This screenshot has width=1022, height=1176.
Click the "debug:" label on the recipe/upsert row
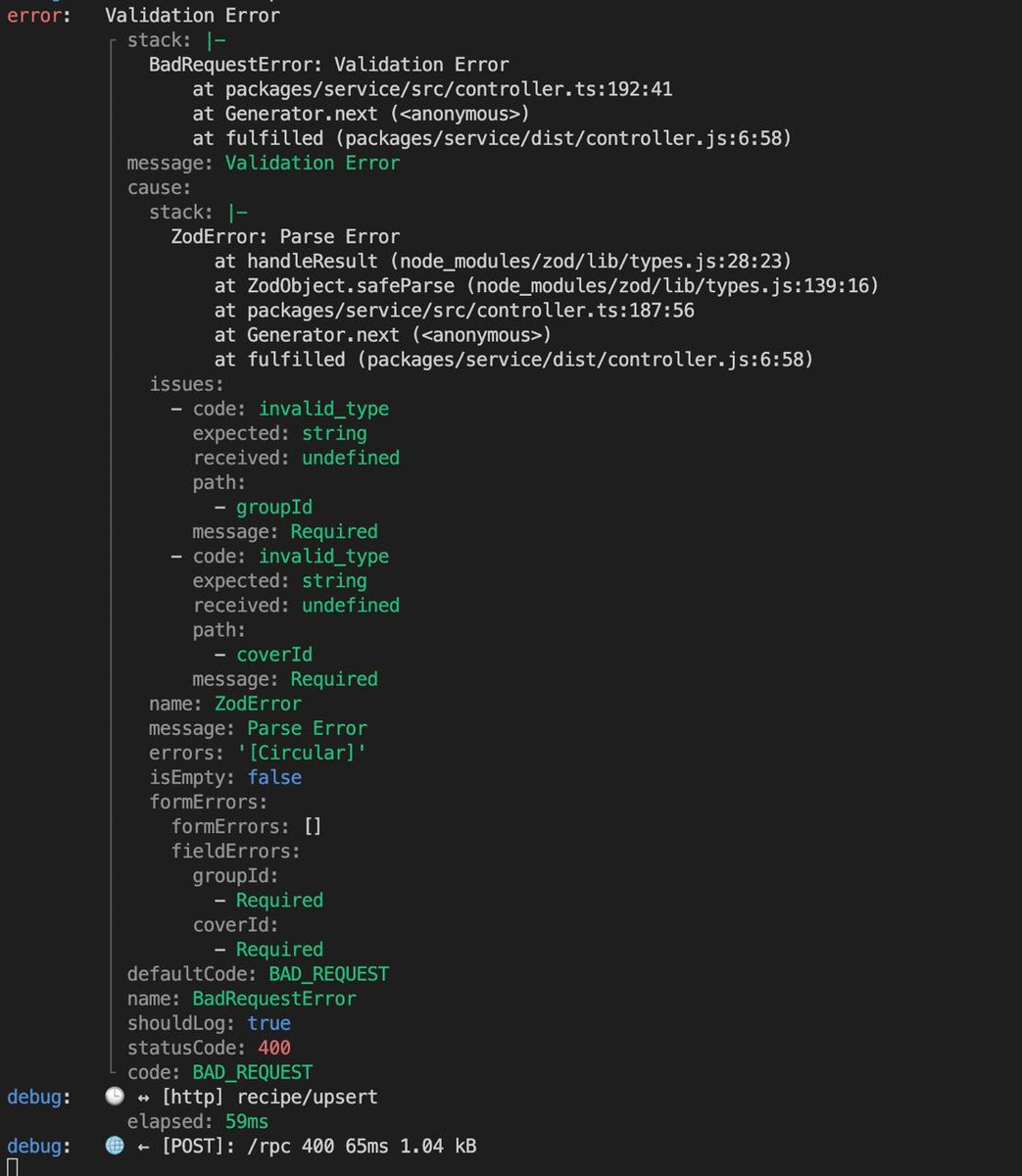38,1097
